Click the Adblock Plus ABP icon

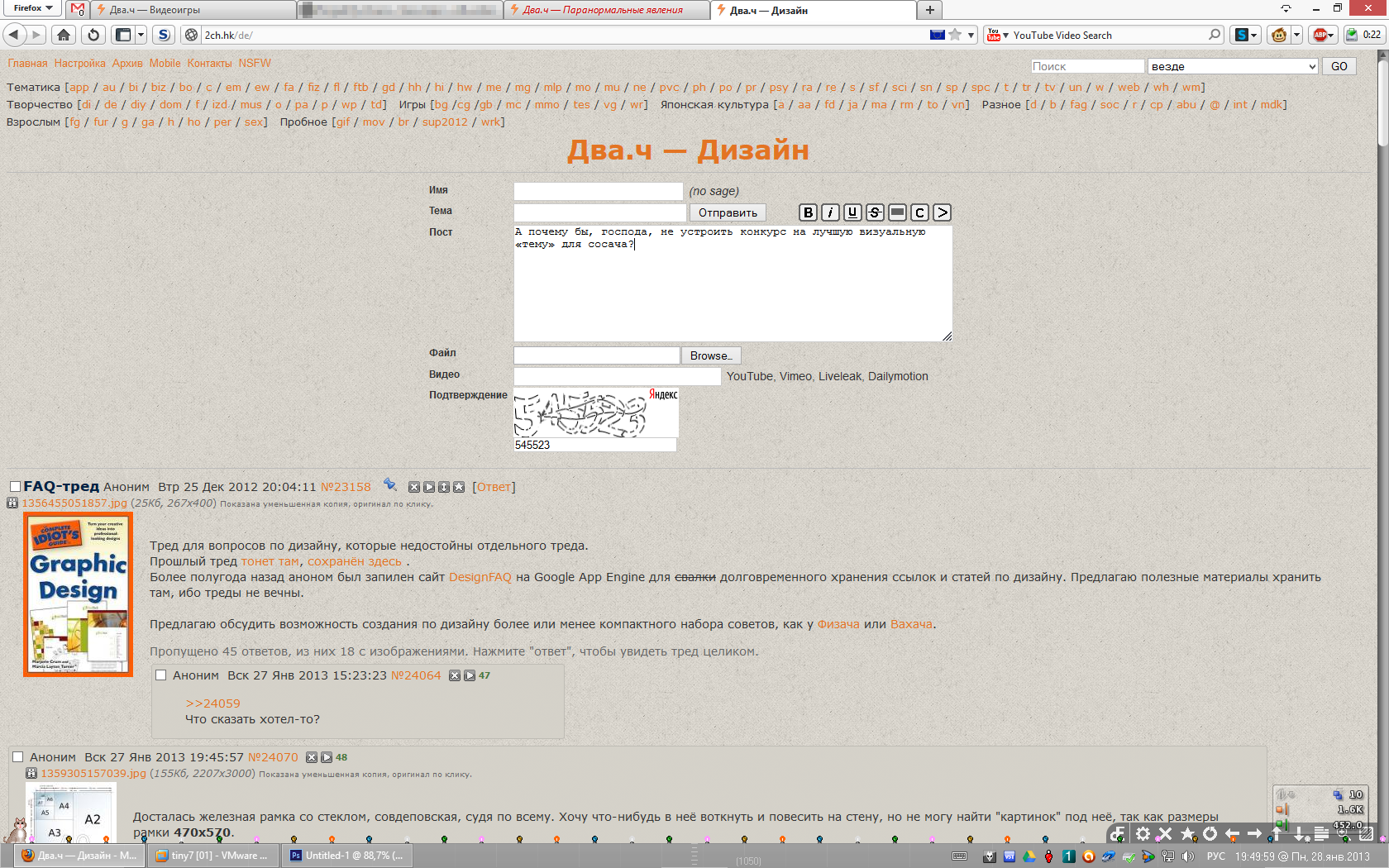click(x=1320, y=35)
